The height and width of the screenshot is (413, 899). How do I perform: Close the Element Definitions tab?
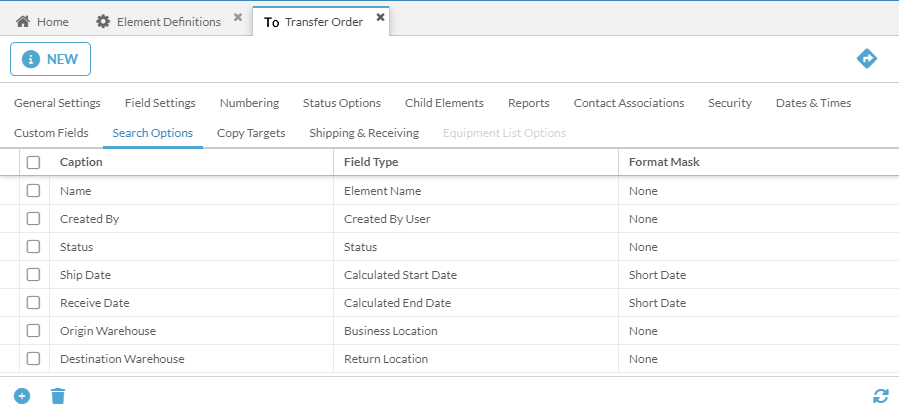[x=238, y=17]
